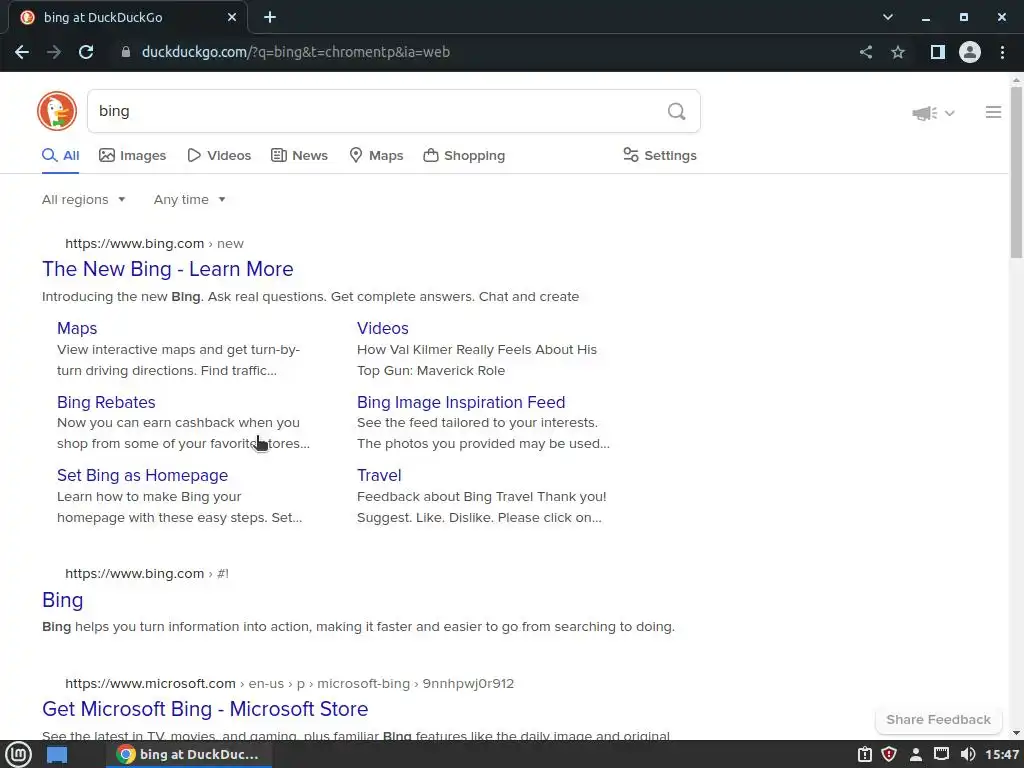Open the tab search chevron

[888, 18]
